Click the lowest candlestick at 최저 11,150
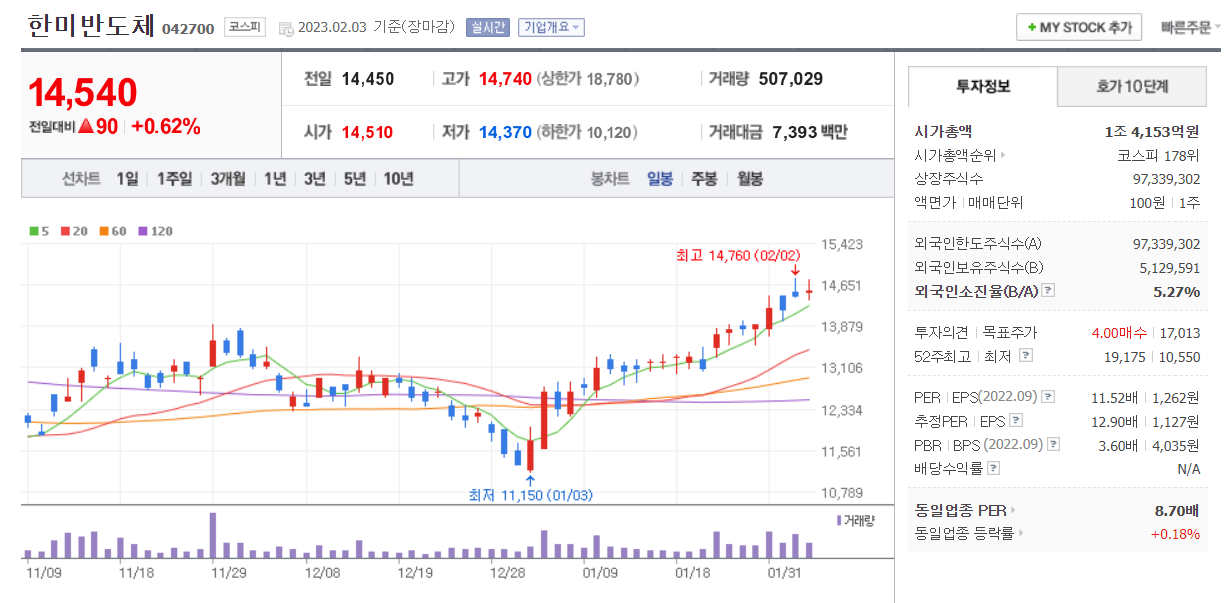Image resolution: width=1231 pixels, height=603 pixels. pyautogui.click(x=530, y=455)
